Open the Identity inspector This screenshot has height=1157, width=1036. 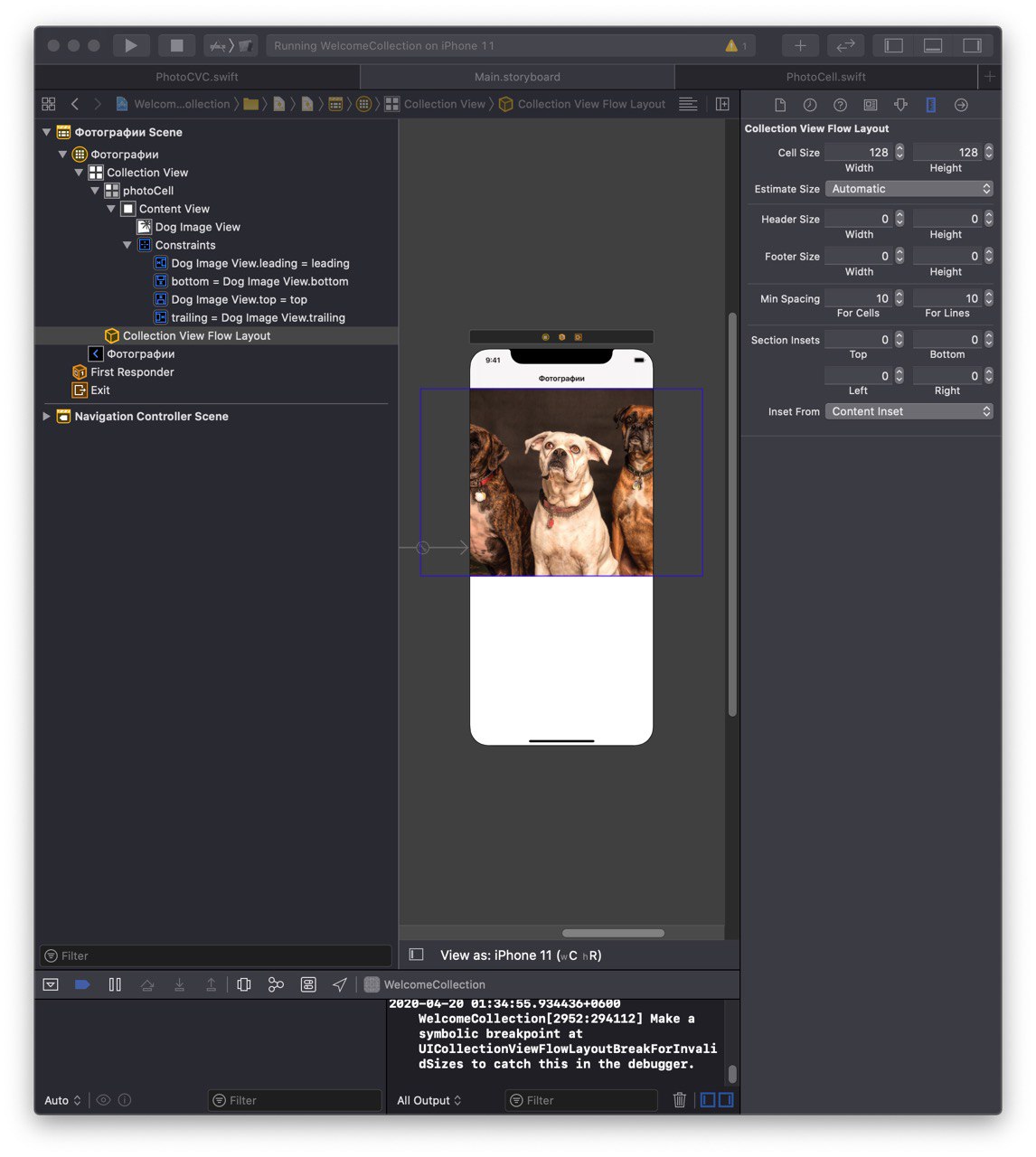[x=871, y=105]
